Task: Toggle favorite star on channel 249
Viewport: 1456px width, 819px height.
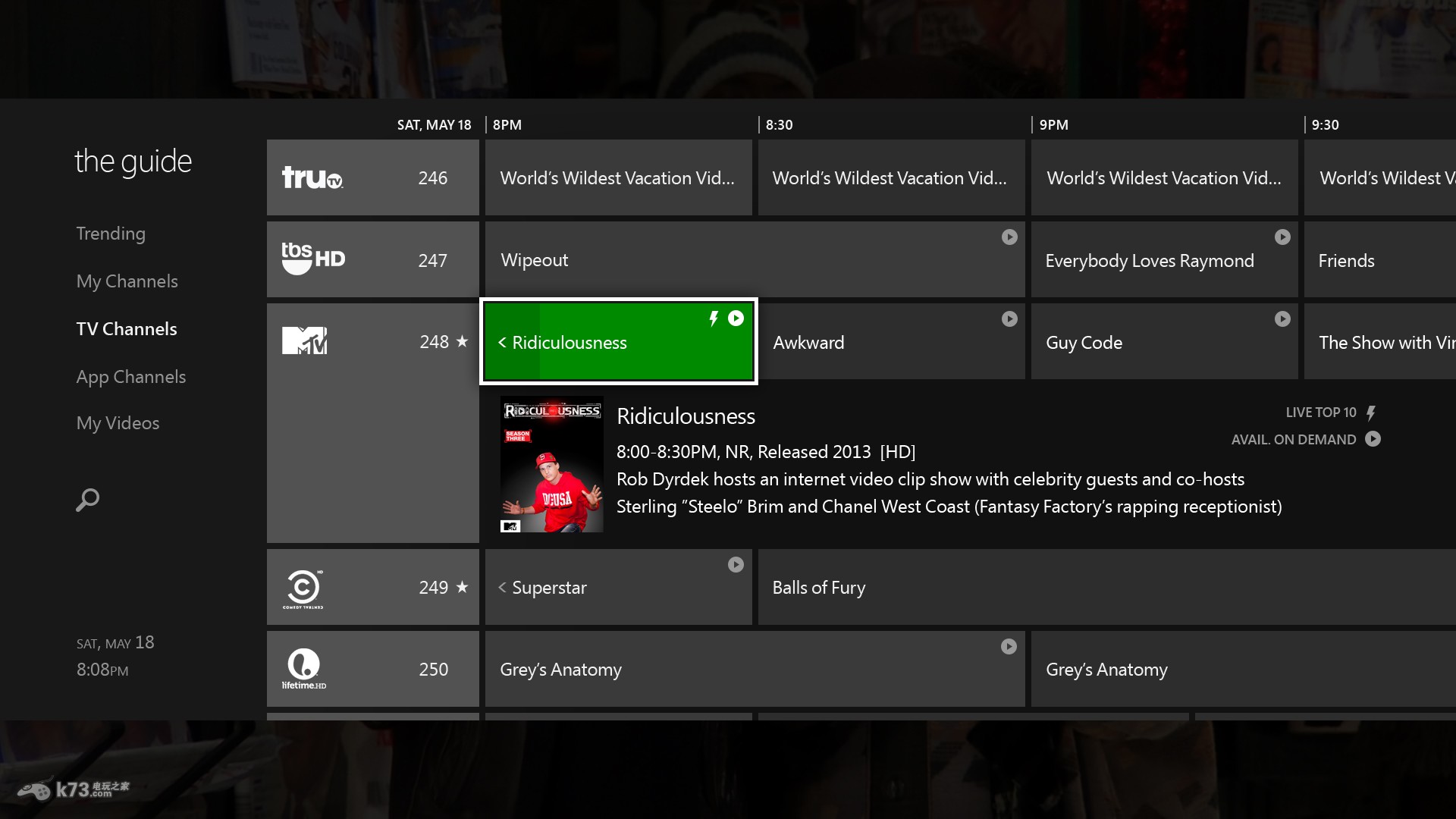Action: [x=462, y=587]
